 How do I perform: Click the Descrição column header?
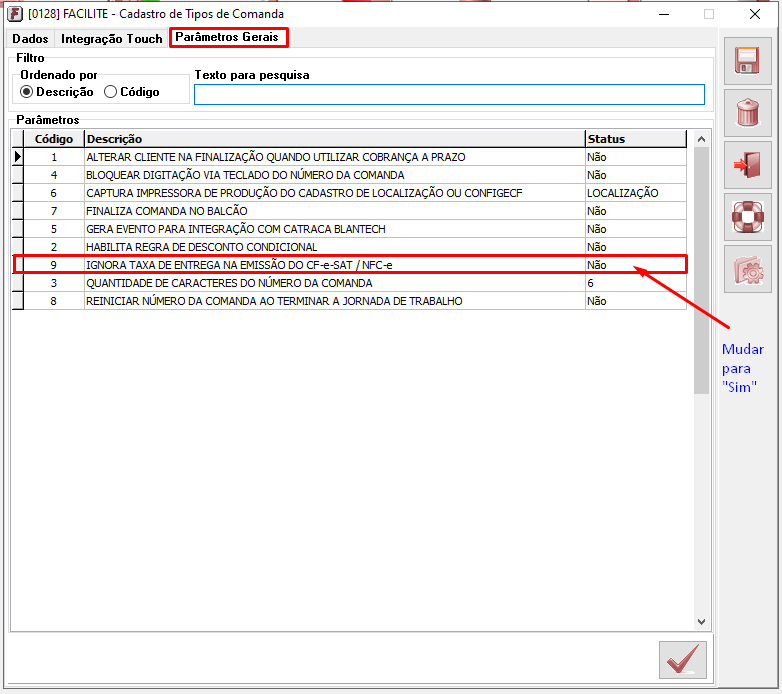334,139
